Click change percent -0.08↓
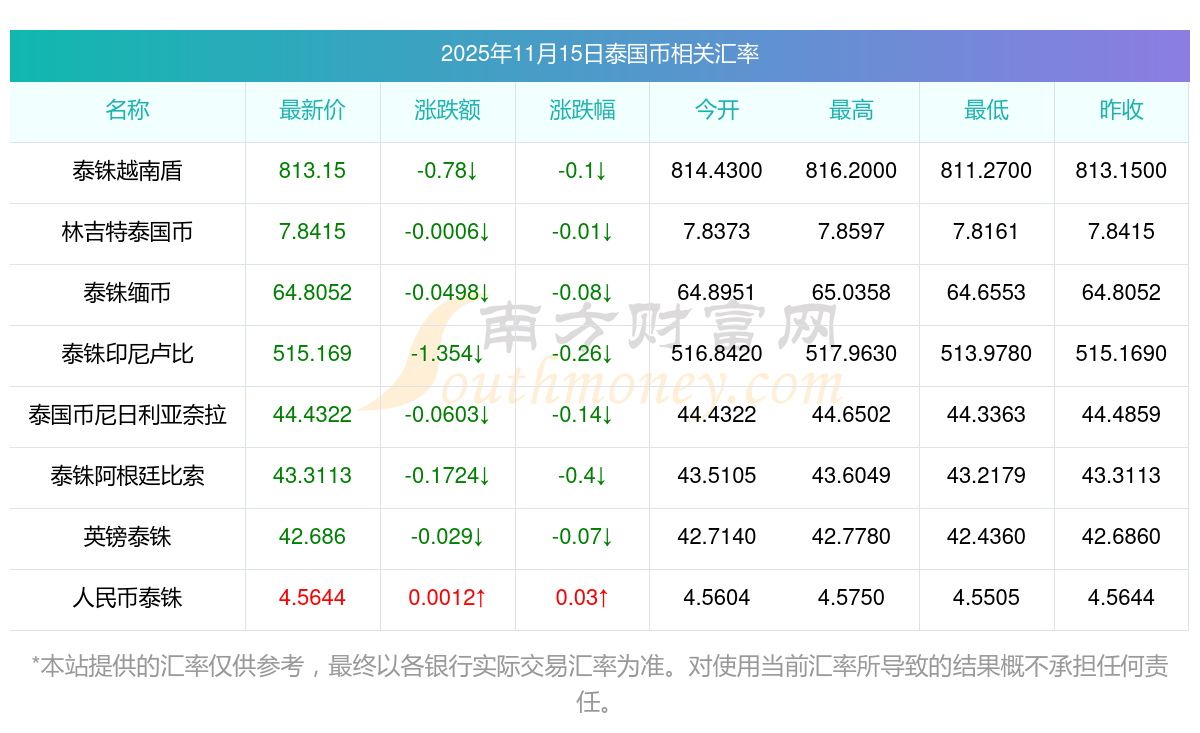The height and width of the screenshot is (733, 1200). pyautogui.click(x=582, y=293)
